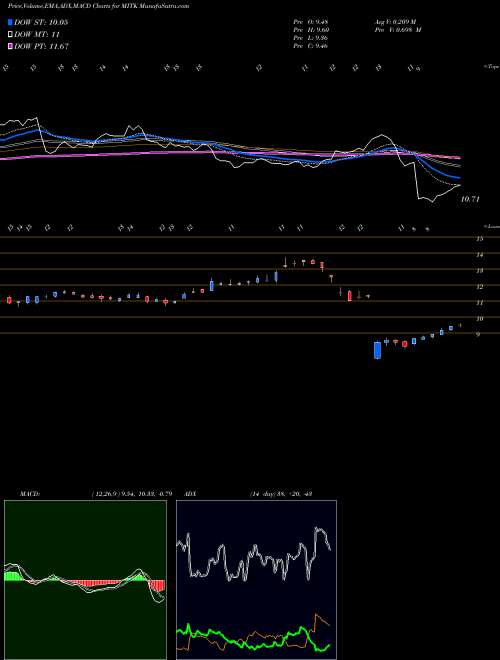This screenshot has width=500, height=660.
Task: Click the magenta DOW PT legend swatch
Action: coord(10,46)
